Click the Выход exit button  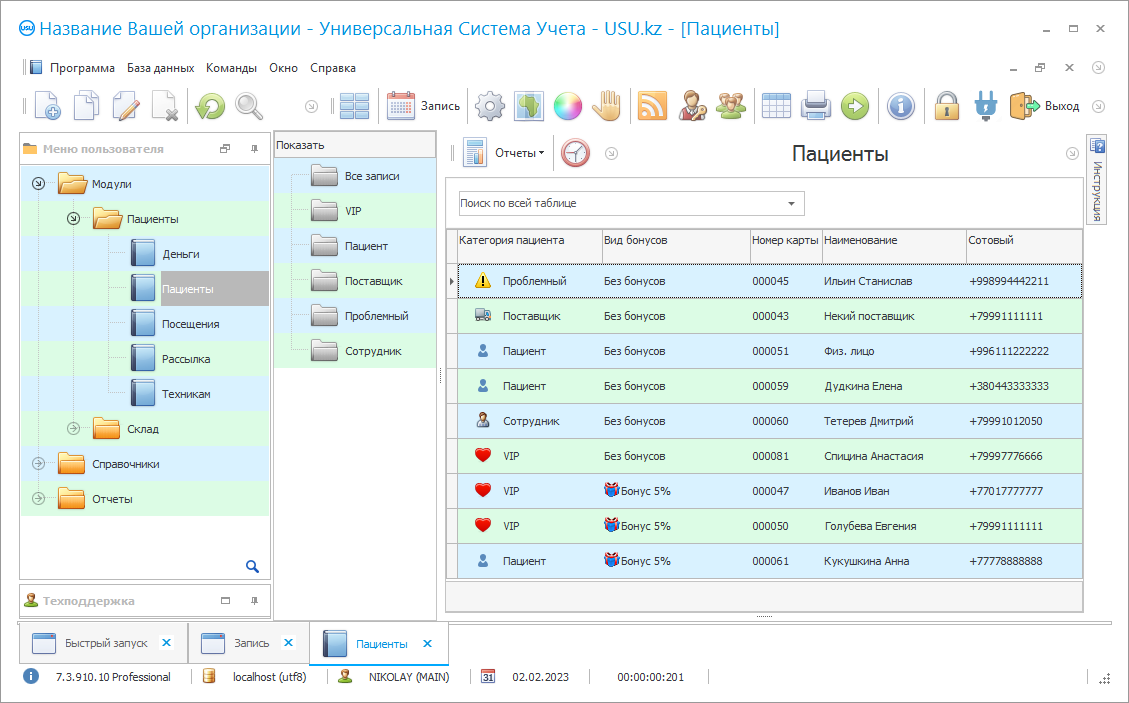click(x=1045, y=106)
